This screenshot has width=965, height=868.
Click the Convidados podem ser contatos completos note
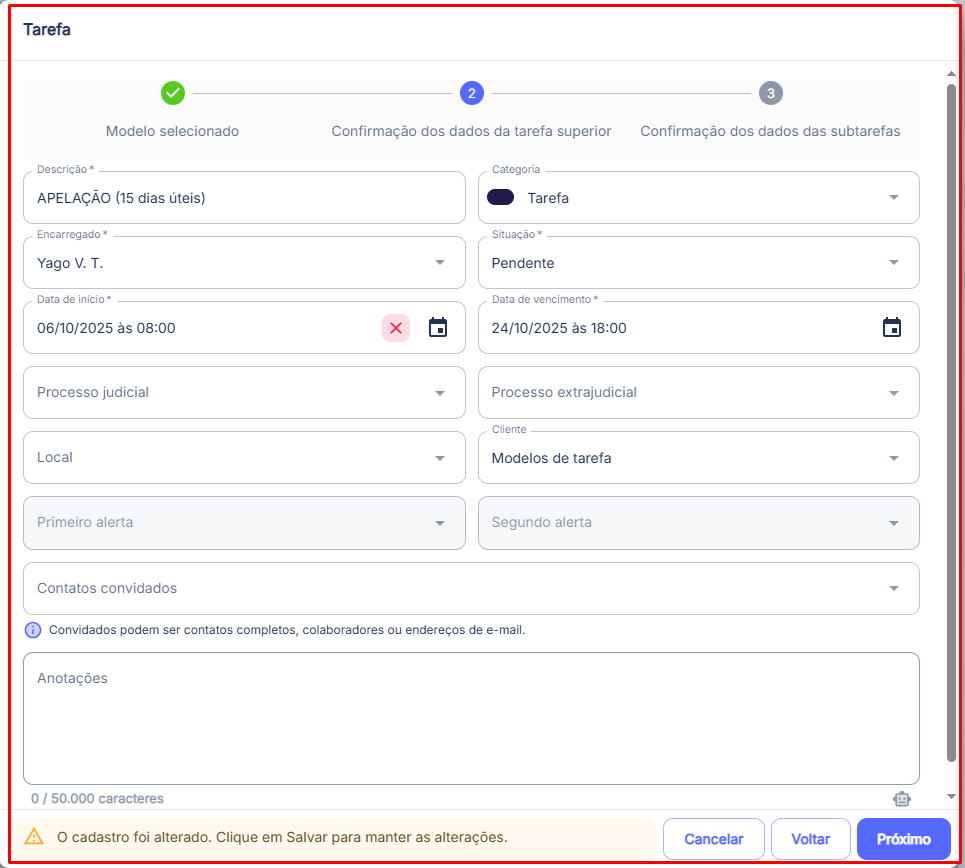(287, 630)
